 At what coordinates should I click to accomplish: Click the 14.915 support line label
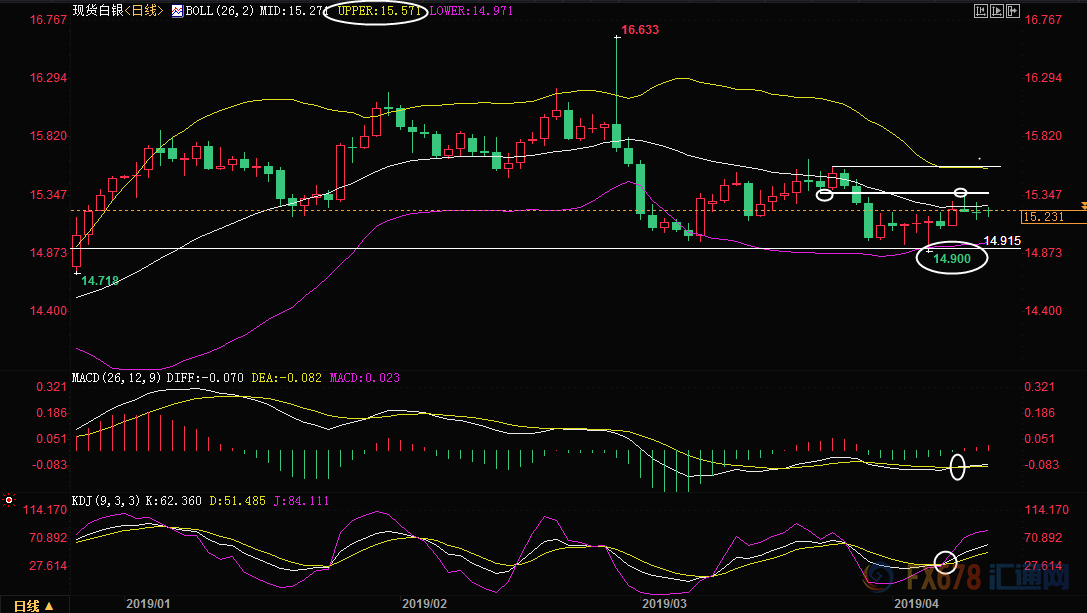coord(1002,241)
